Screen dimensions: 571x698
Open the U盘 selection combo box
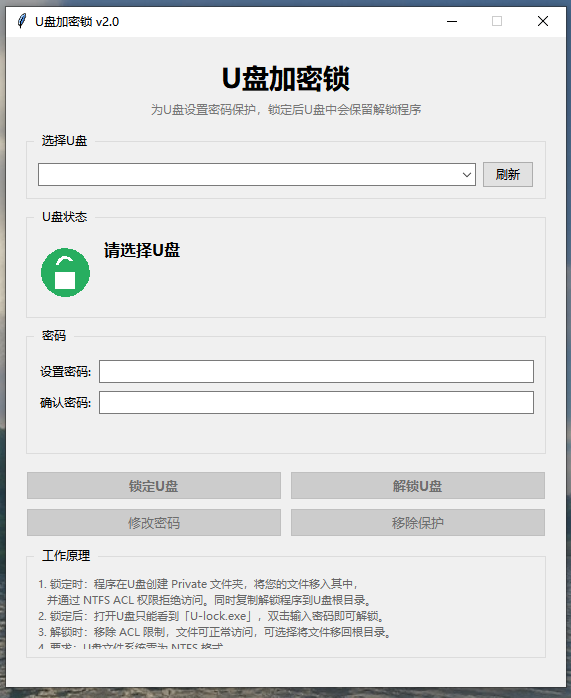click(257, 174)
